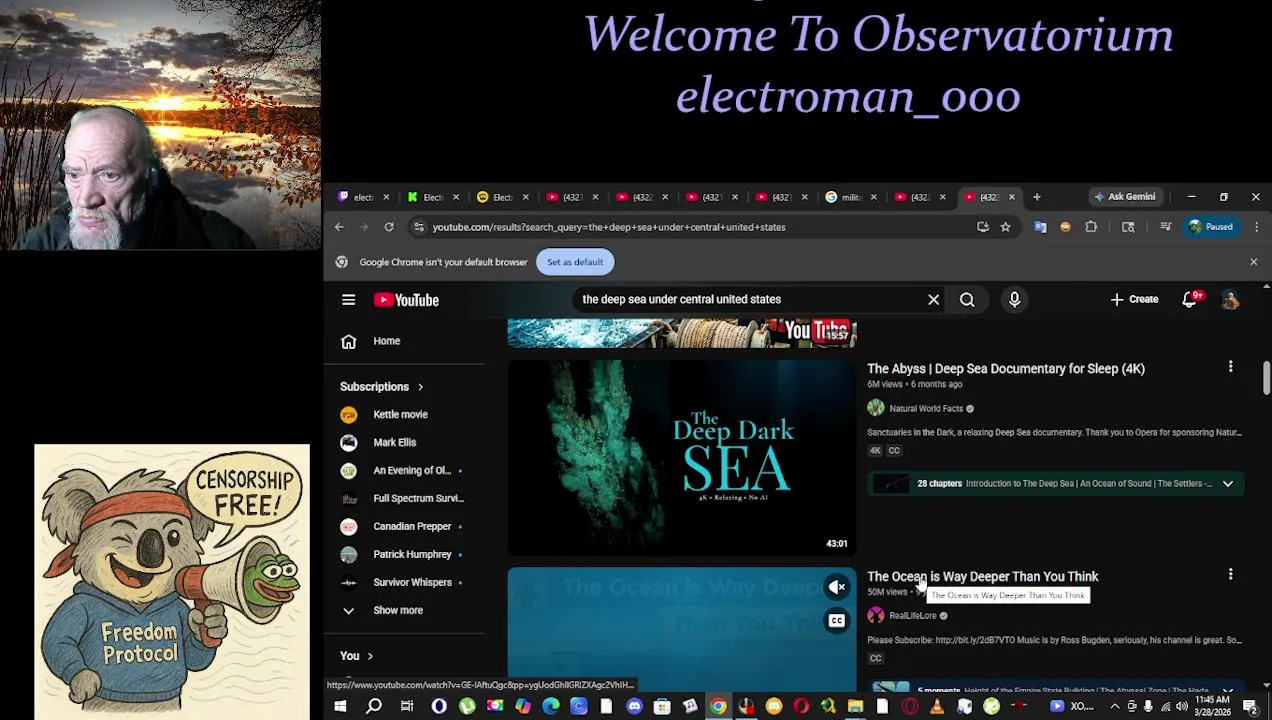Set Chrome as default browser
Screen dimensions: 1272x720
coord(575,262)
